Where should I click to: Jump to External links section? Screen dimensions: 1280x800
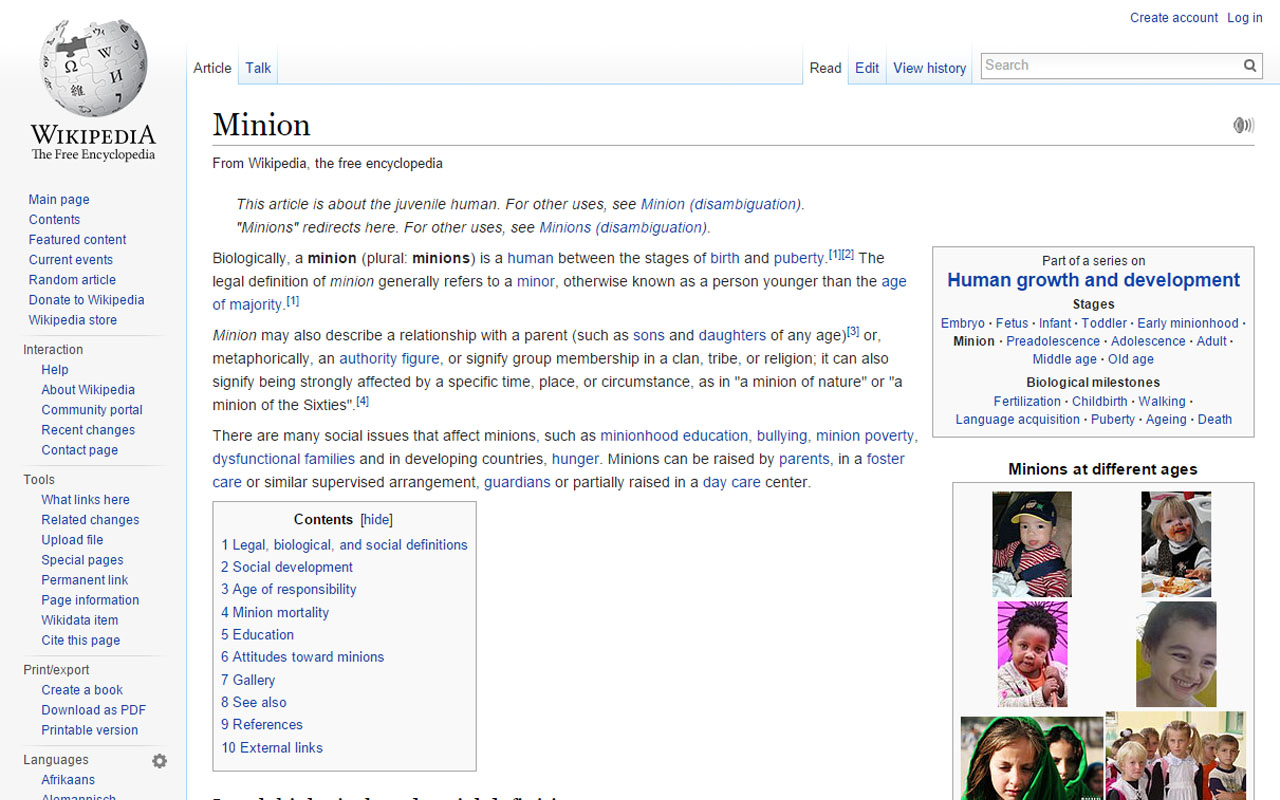coord(272,747)
